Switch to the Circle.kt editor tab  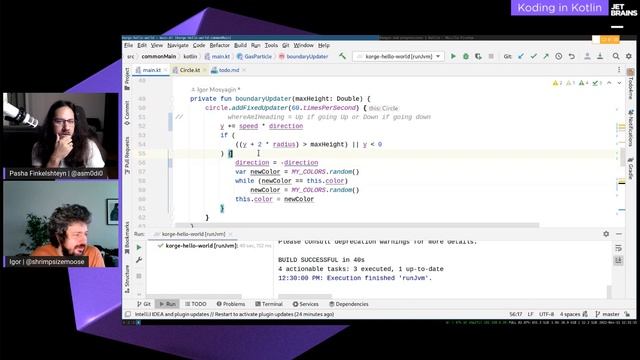[190, 70]
